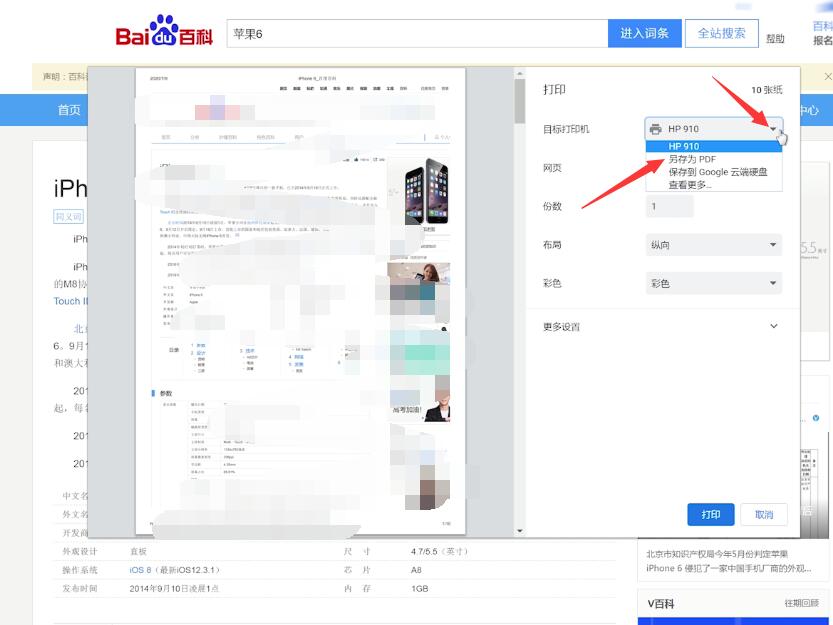Screen dimensions: 833x625
Task: Click the print preview scrollbar thumb
Action: click(x=520, y=101)
